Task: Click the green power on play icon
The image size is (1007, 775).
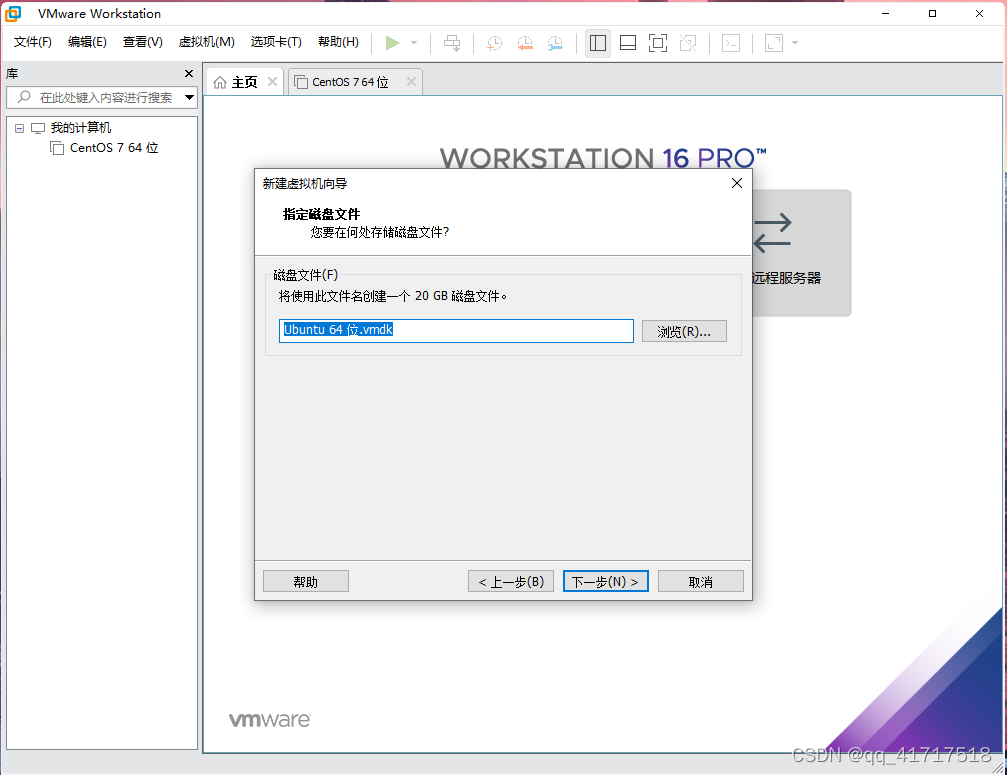Action: click(392, 43)
